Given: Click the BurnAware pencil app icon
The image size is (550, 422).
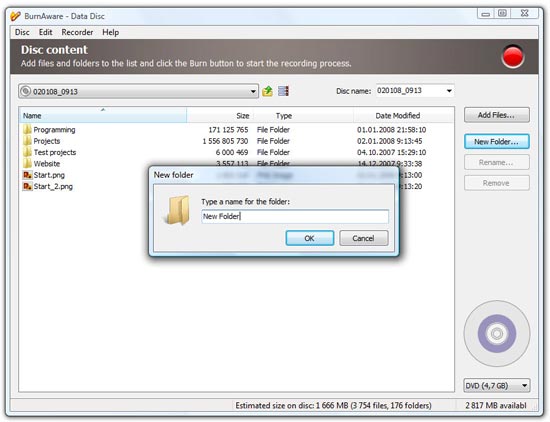Looking at the screenshot, I should point(15,16).
